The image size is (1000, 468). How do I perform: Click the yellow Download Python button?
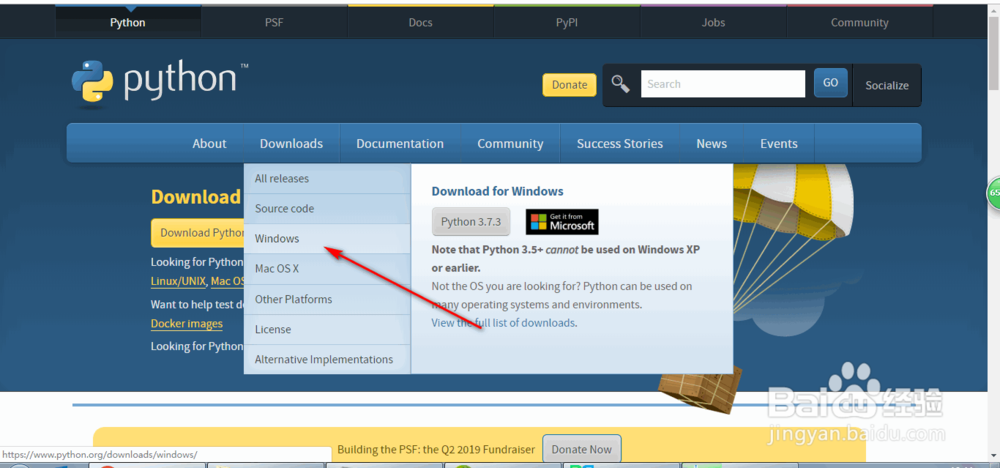pyautogui.click(x=198, y=233)
